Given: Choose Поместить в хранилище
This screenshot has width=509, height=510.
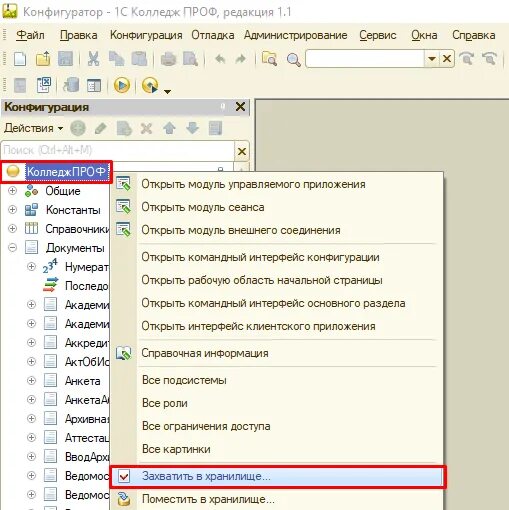Looking at the screenshot, I should pyautogui.click(x=277, y=499).
